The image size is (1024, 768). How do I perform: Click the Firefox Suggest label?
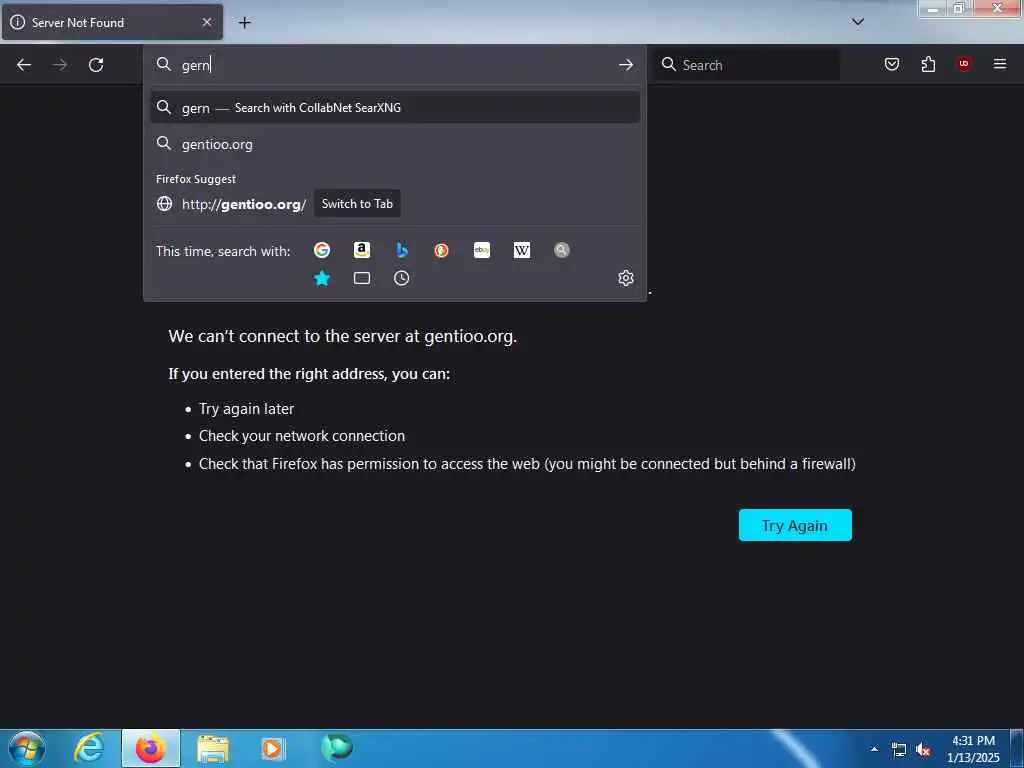tap(196, 179)
